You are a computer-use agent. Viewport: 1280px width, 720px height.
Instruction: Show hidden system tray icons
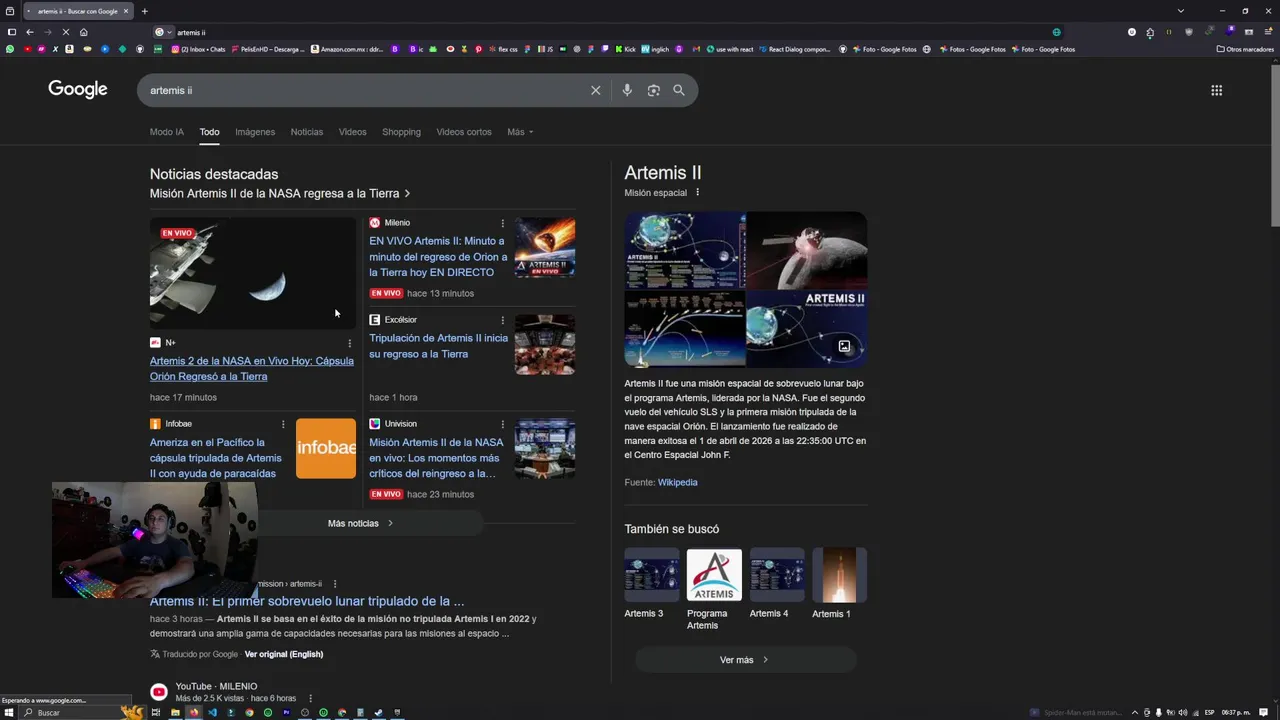click(x=1135, y=712)
